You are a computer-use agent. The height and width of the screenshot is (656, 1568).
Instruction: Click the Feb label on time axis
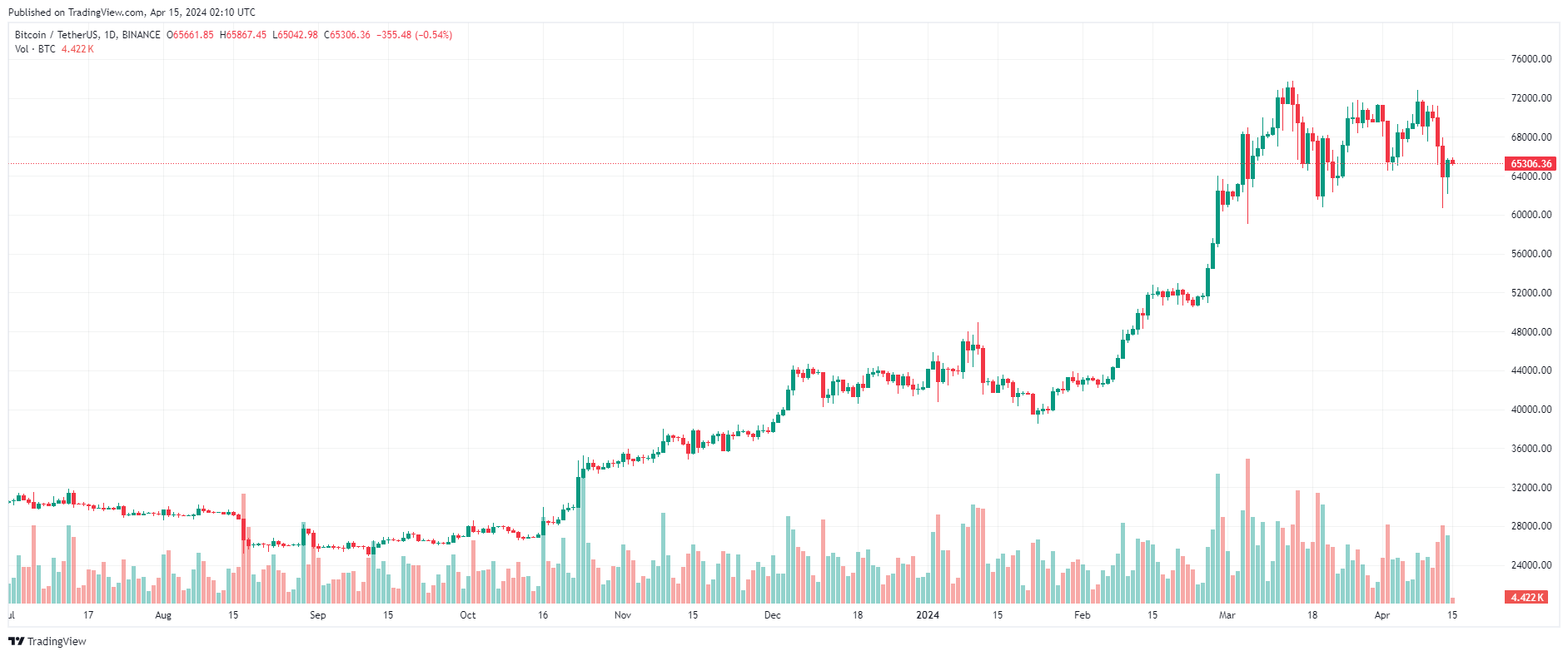click(x=1082, y=615)
